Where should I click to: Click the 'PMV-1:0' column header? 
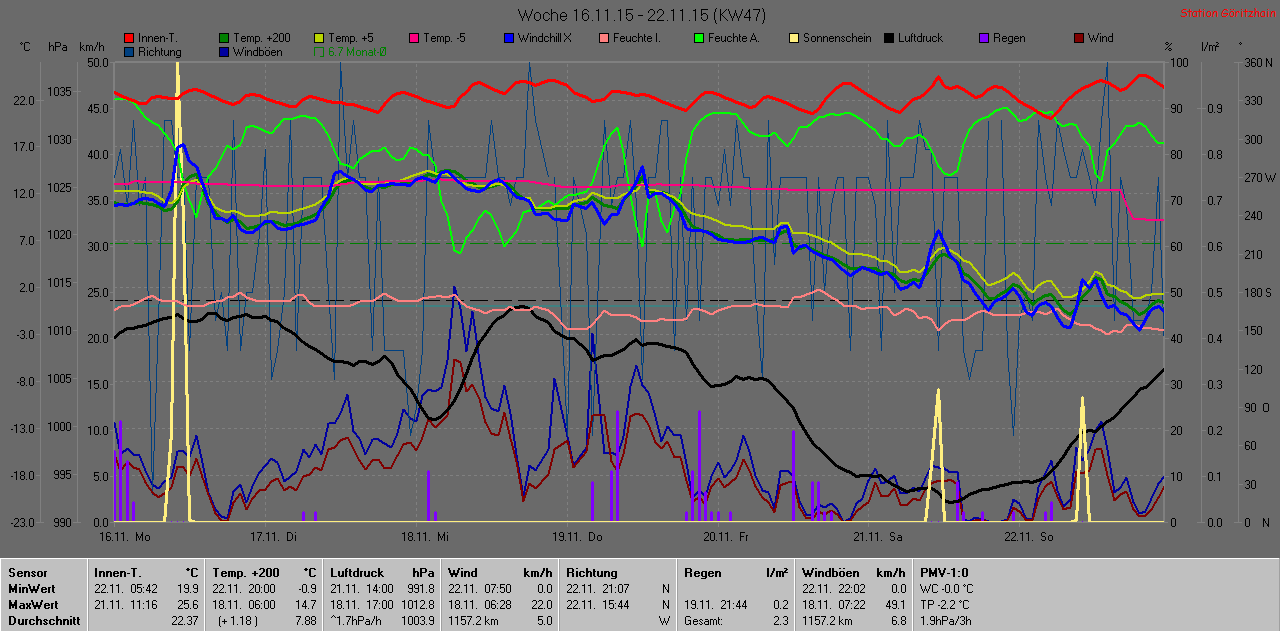tap(944, 573)
